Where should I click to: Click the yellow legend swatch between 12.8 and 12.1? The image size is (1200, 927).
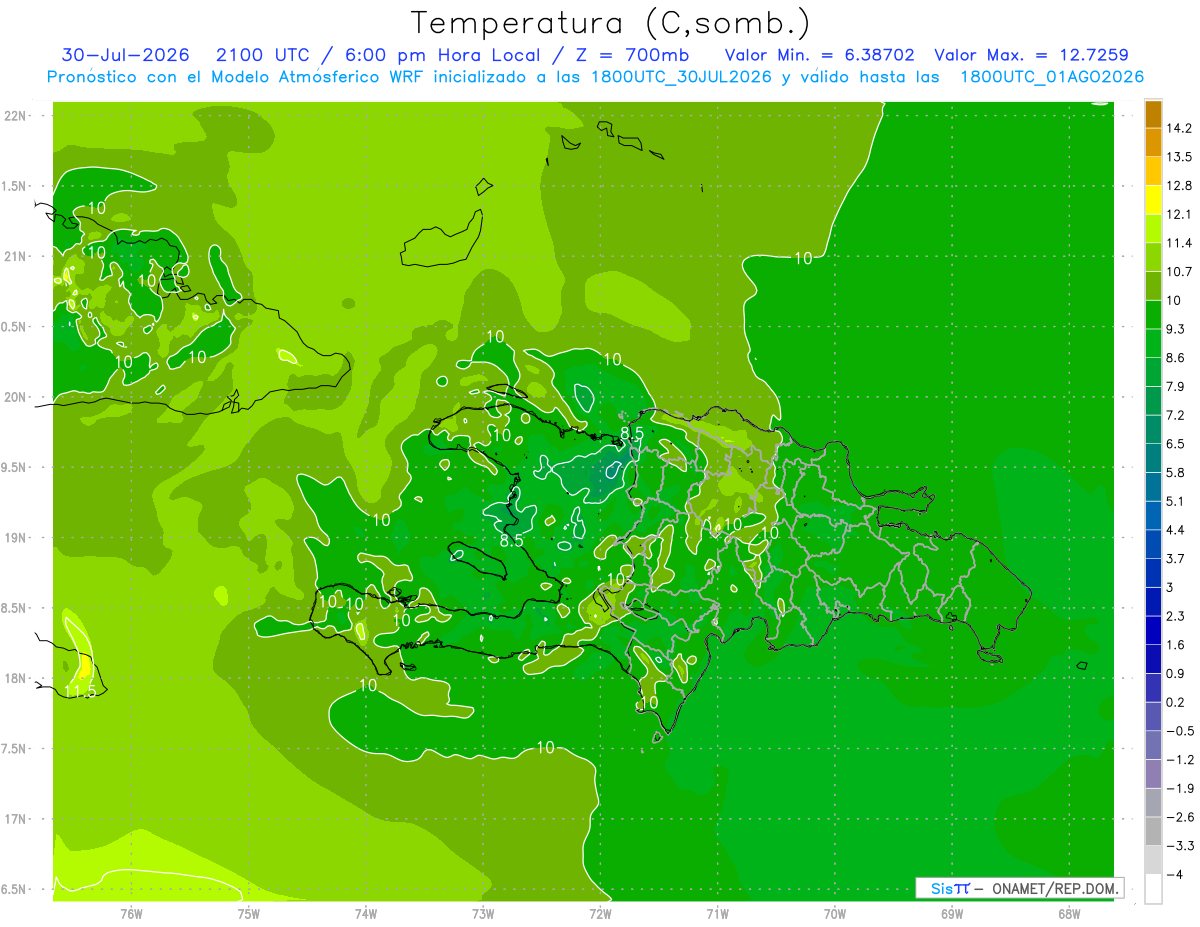point(1153,200)
